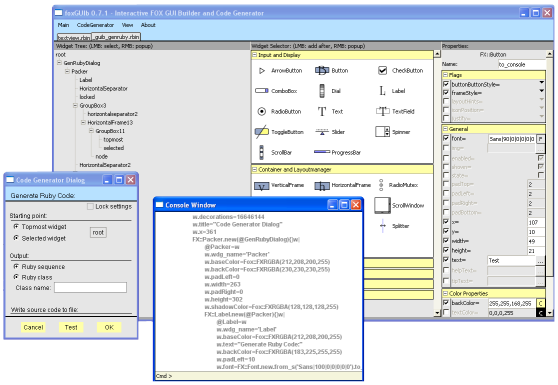Image resolution: width=558 pixels, height=385 pixels.
Task: Open the text property ellipsis editor
Action: (x=540, y=261)
